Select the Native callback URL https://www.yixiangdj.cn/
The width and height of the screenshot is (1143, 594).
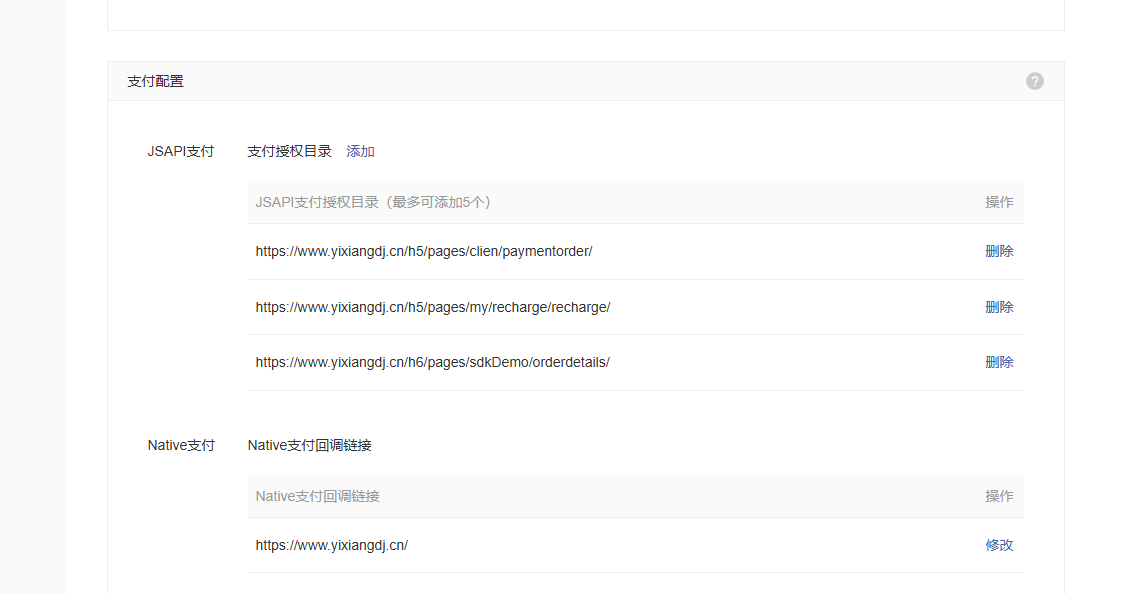[332, 545]
